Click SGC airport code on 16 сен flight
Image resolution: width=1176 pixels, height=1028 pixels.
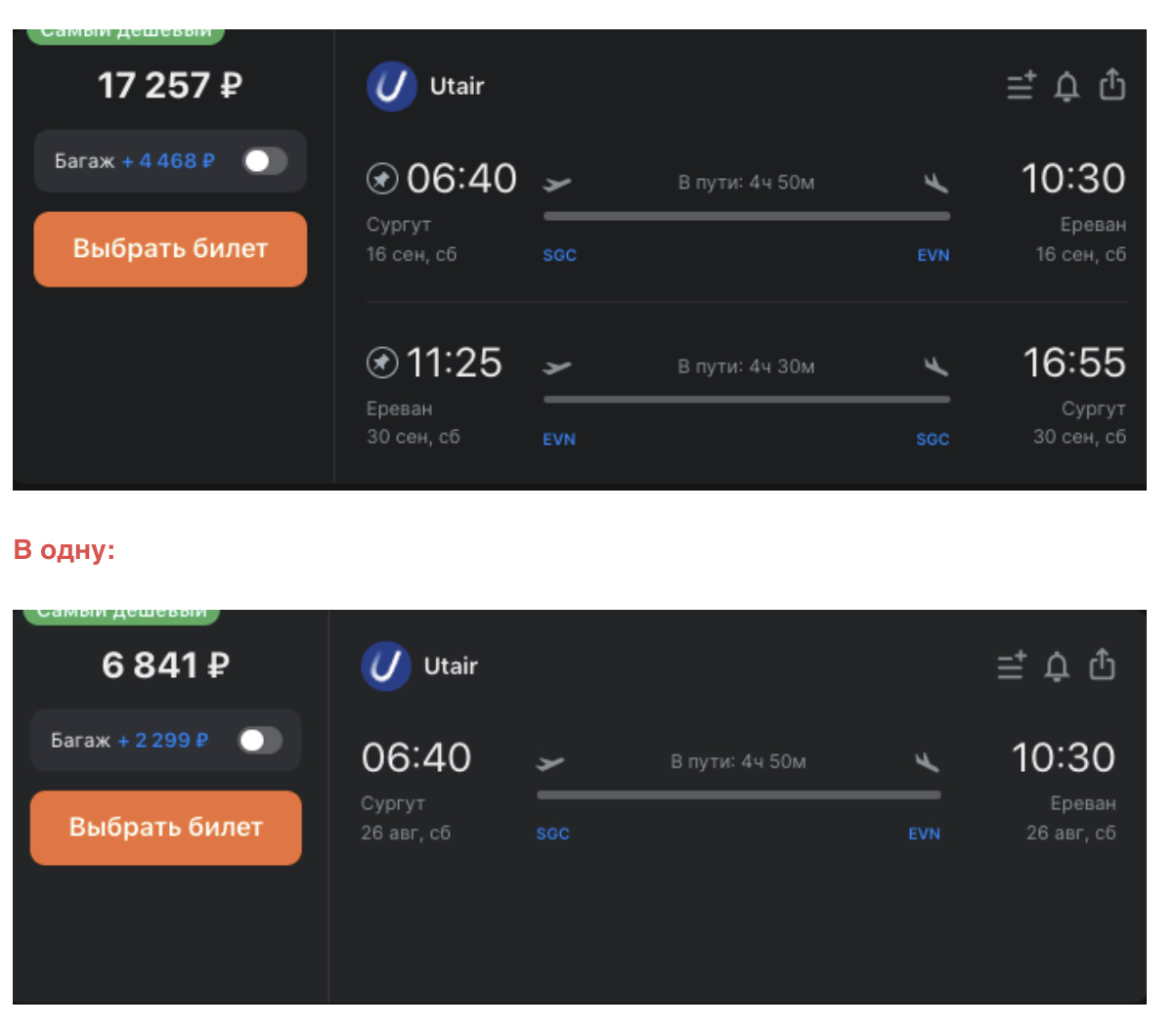click(559, 255)
